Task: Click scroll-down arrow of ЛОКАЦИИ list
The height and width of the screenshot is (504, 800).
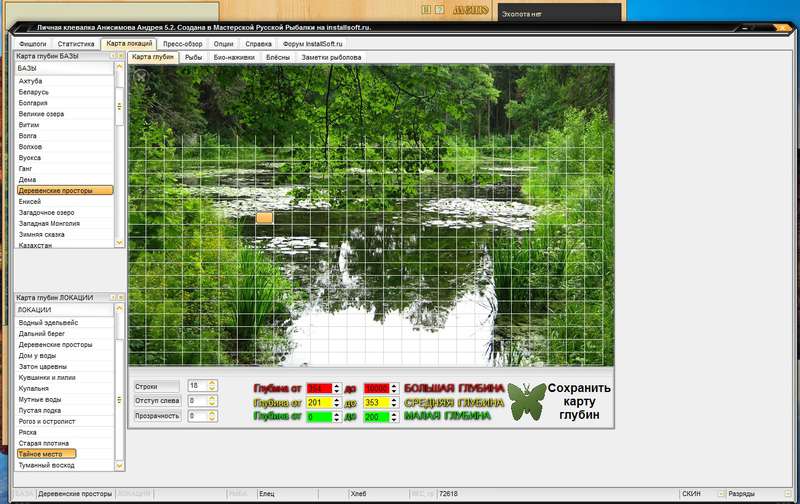Action: point(120,465)
